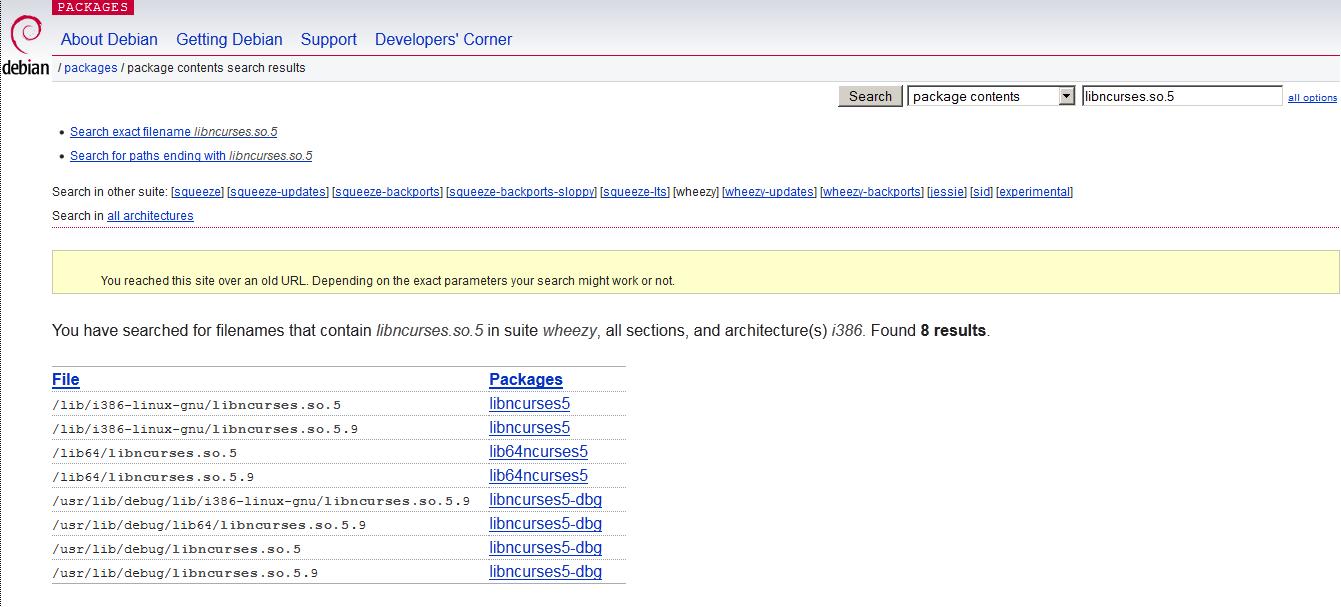Image resolution: width=1341 pixels, height=607 pixels.
Task: Open the package contents dropdown
Action: click(x=991, y=96)
